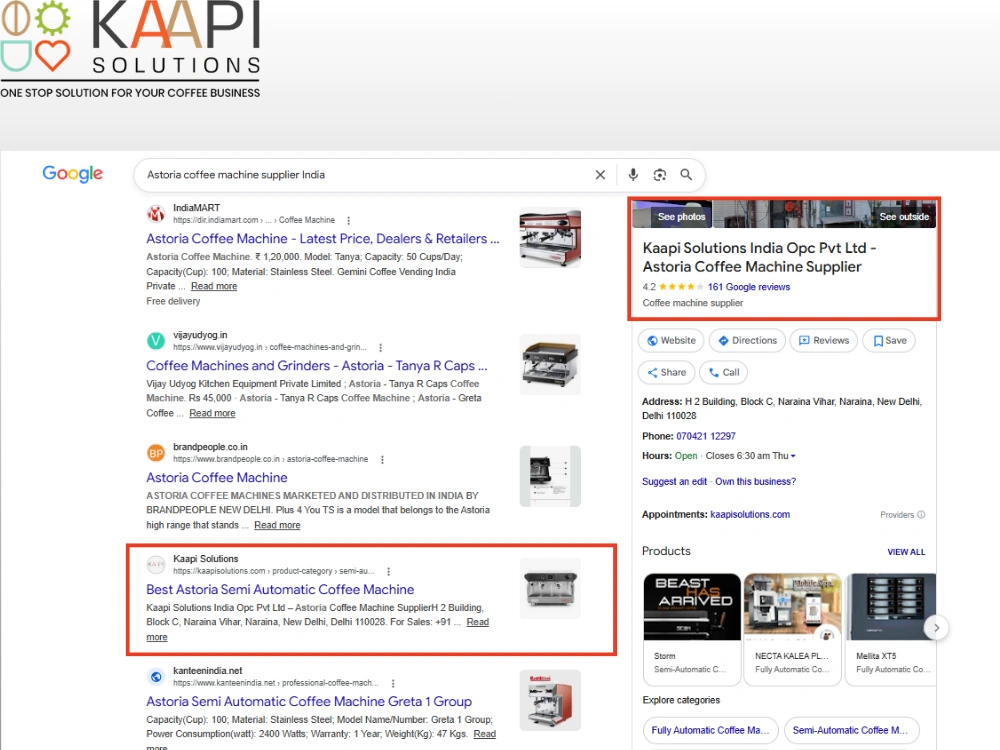Open Astoria Semi Automatic Coffee Machine Greta result
1000x750 pixels.
[x=309, y=702]
